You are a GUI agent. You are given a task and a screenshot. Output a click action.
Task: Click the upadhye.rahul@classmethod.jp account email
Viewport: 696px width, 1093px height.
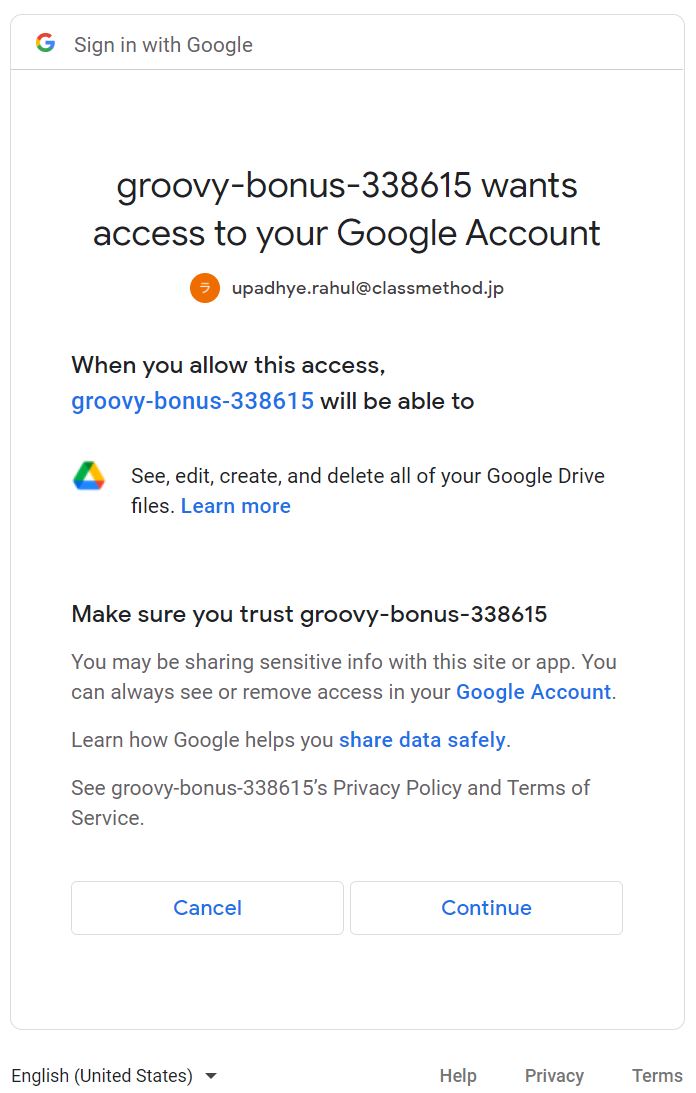[368, 288]
